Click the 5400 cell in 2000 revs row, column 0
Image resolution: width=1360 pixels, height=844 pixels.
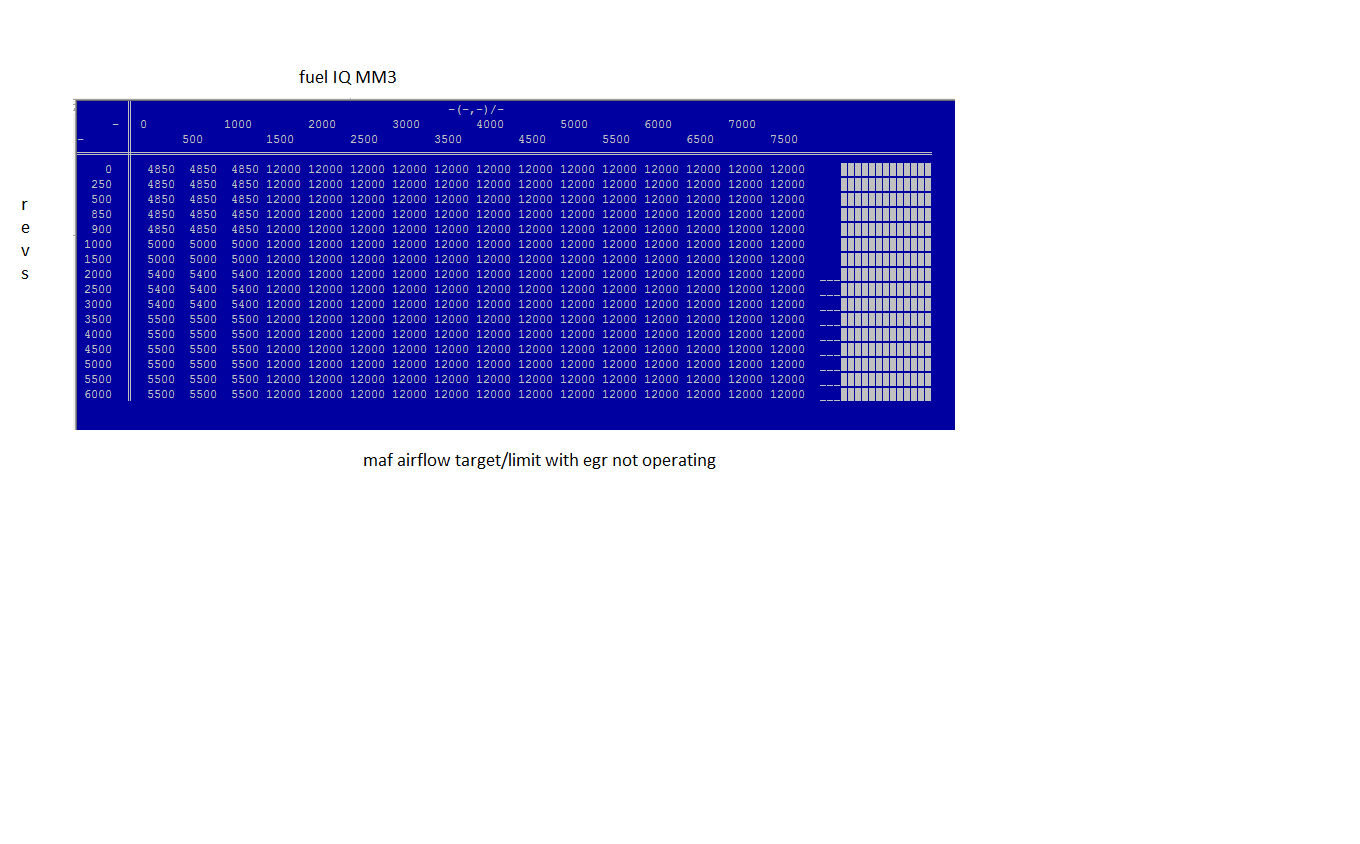click(161, 275)
